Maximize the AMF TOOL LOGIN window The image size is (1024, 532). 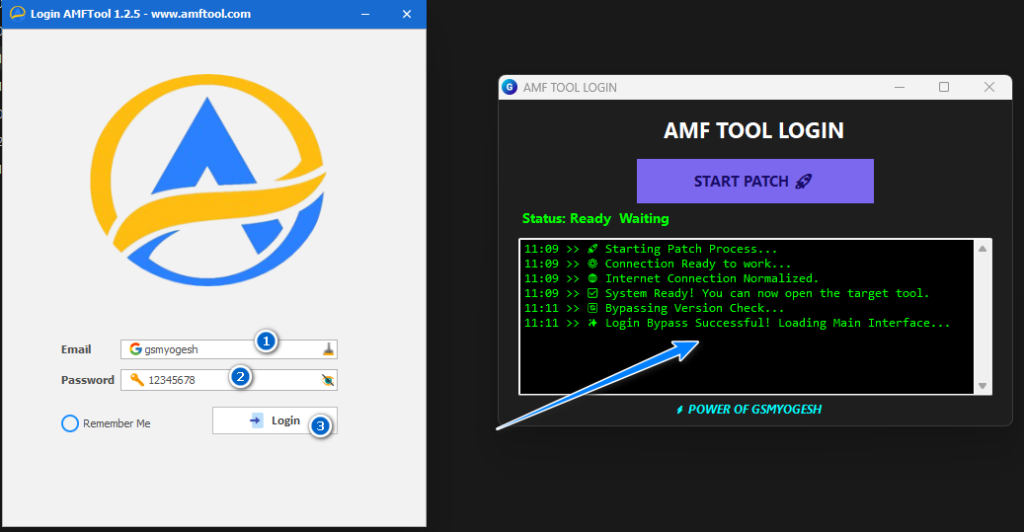pyautogui.click(x=943, y=87)
